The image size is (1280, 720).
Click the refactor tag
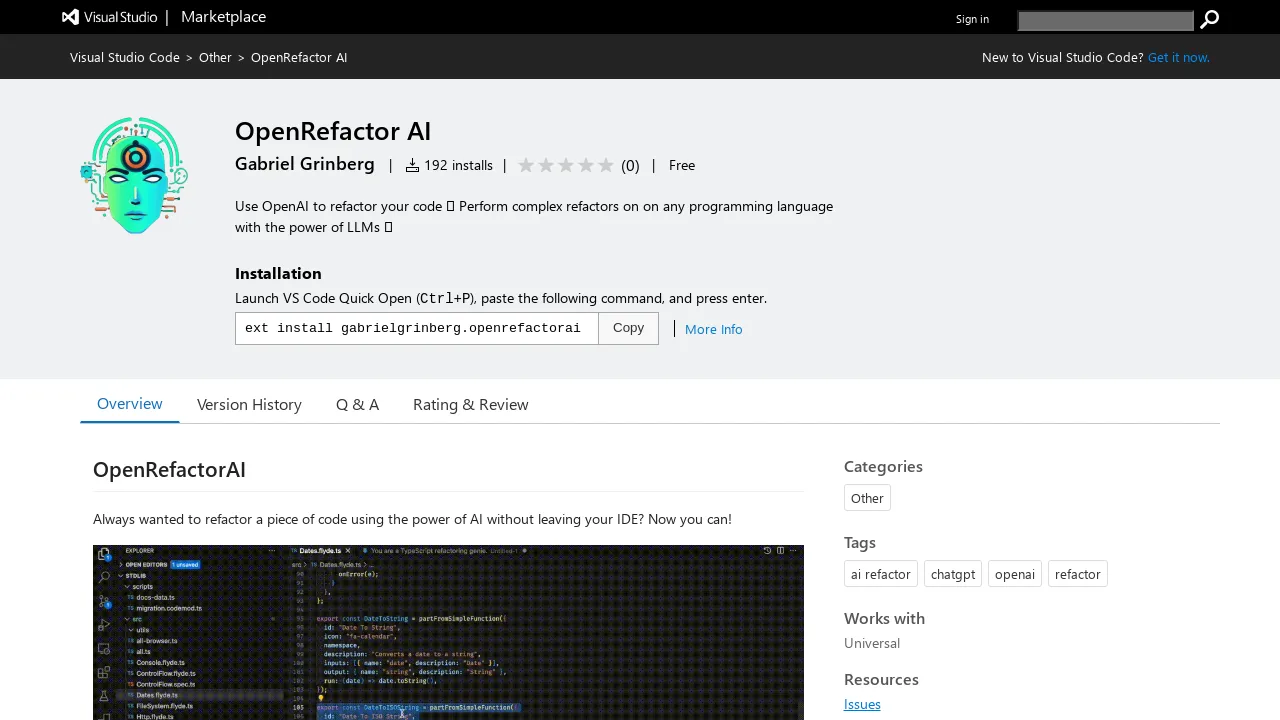tap(1077, 574)
